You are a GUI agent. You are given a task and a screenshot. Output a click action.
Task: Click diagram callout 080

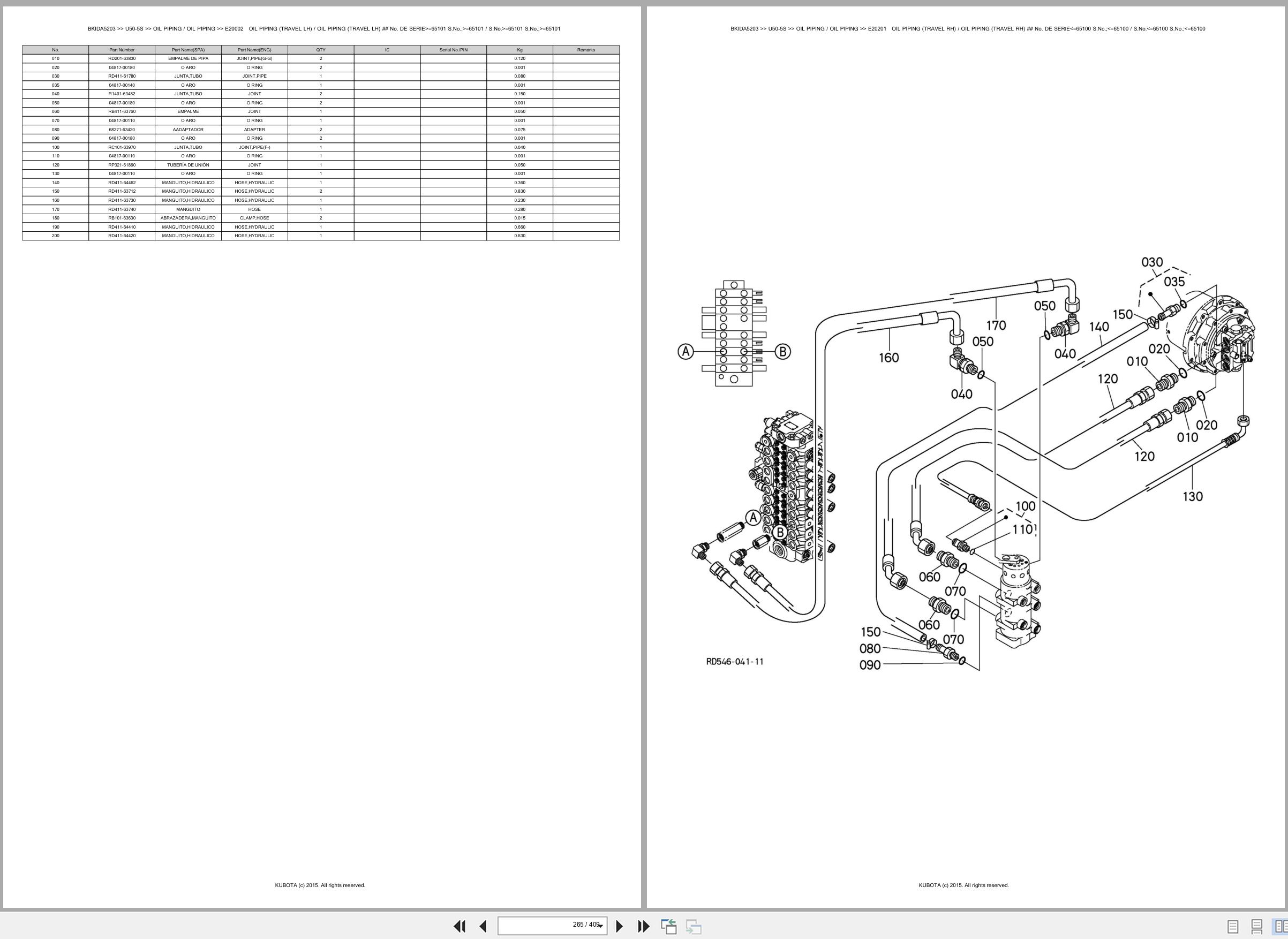tap(870, 648)
